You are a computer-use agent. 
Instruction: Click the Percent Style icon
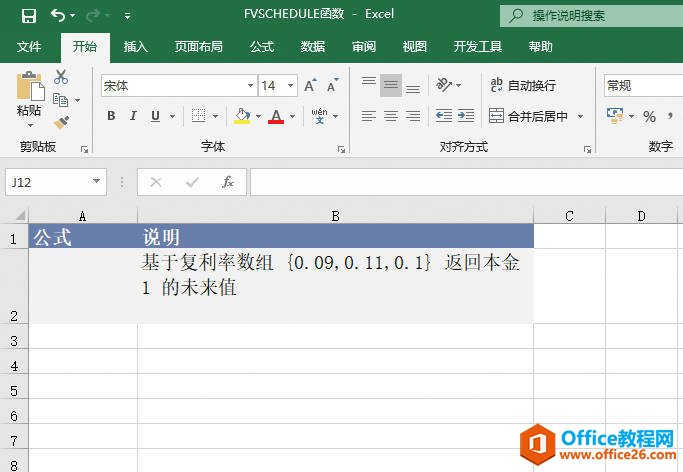[x=649, y=116]
